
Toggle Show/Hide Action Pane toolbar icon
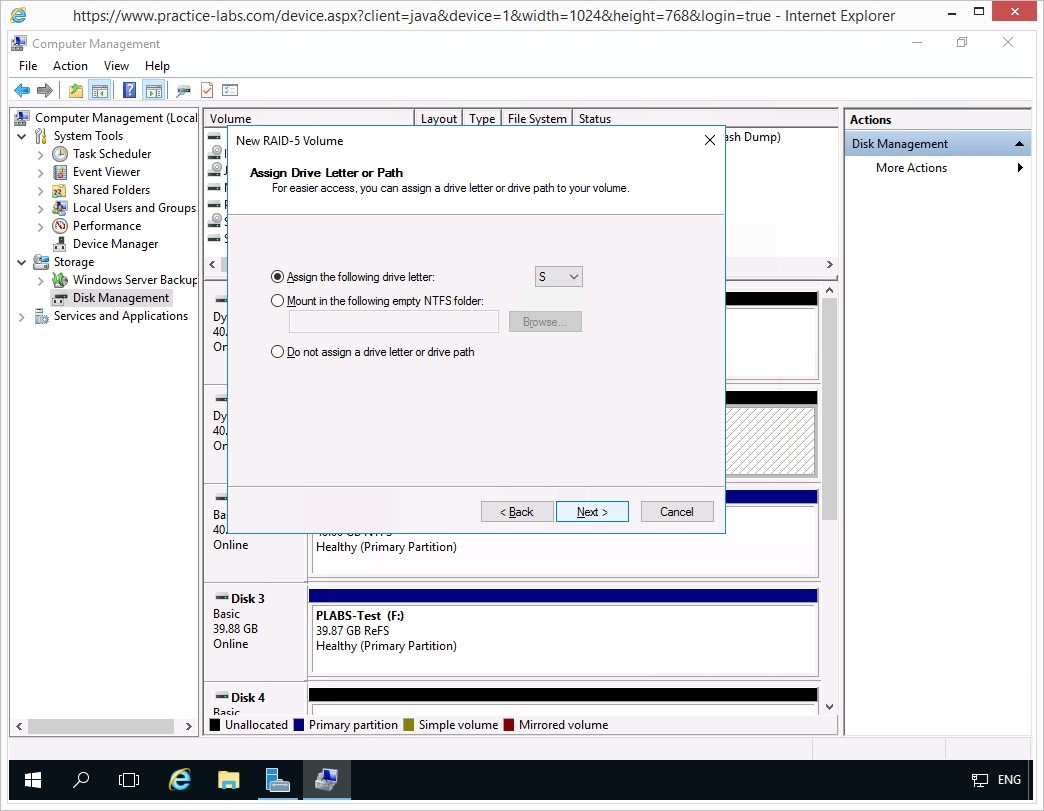pos(153,91)
